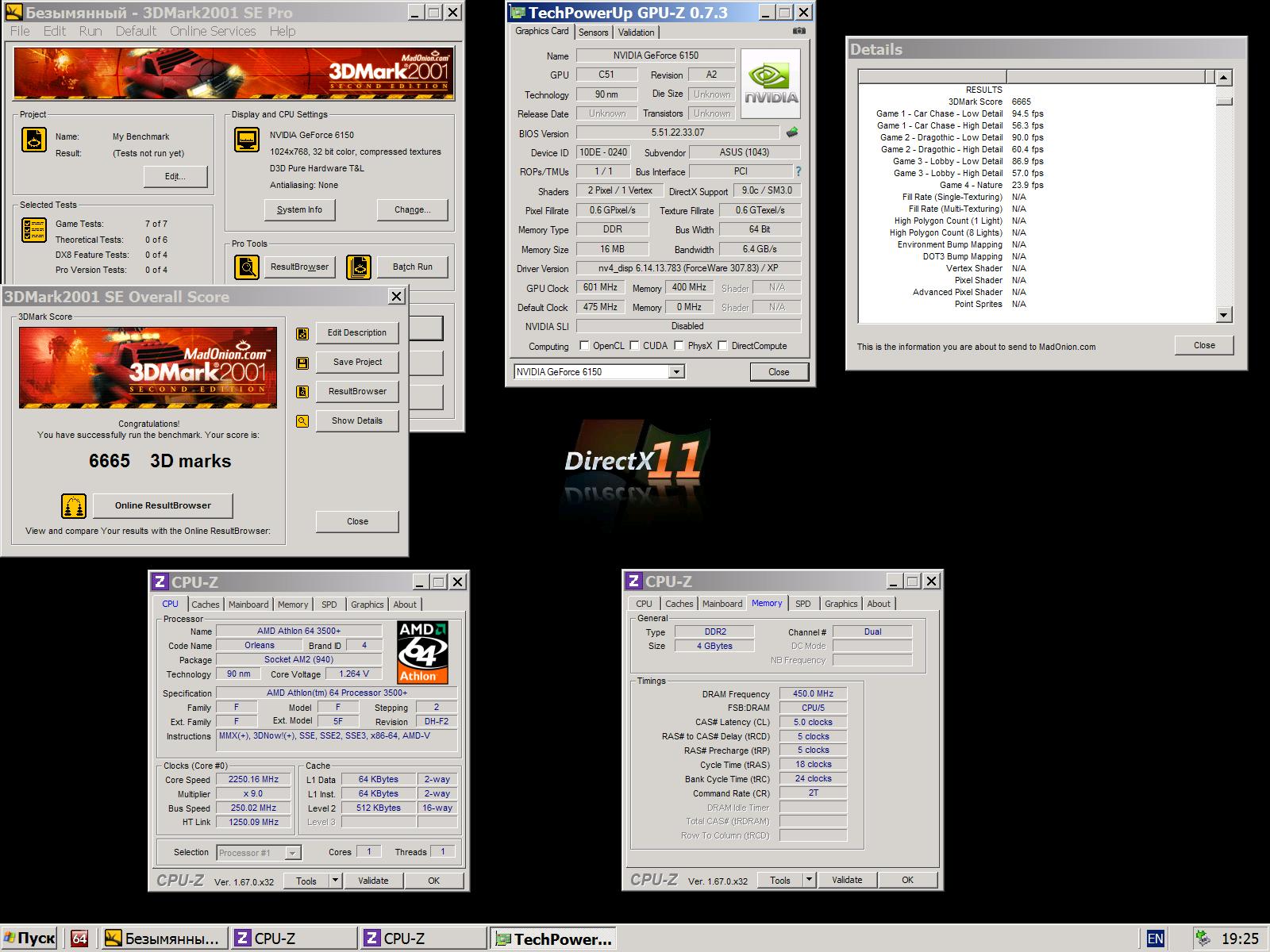Click Close in the Details window
The width and height of the screenshot is (1270, 952).
1204,345
